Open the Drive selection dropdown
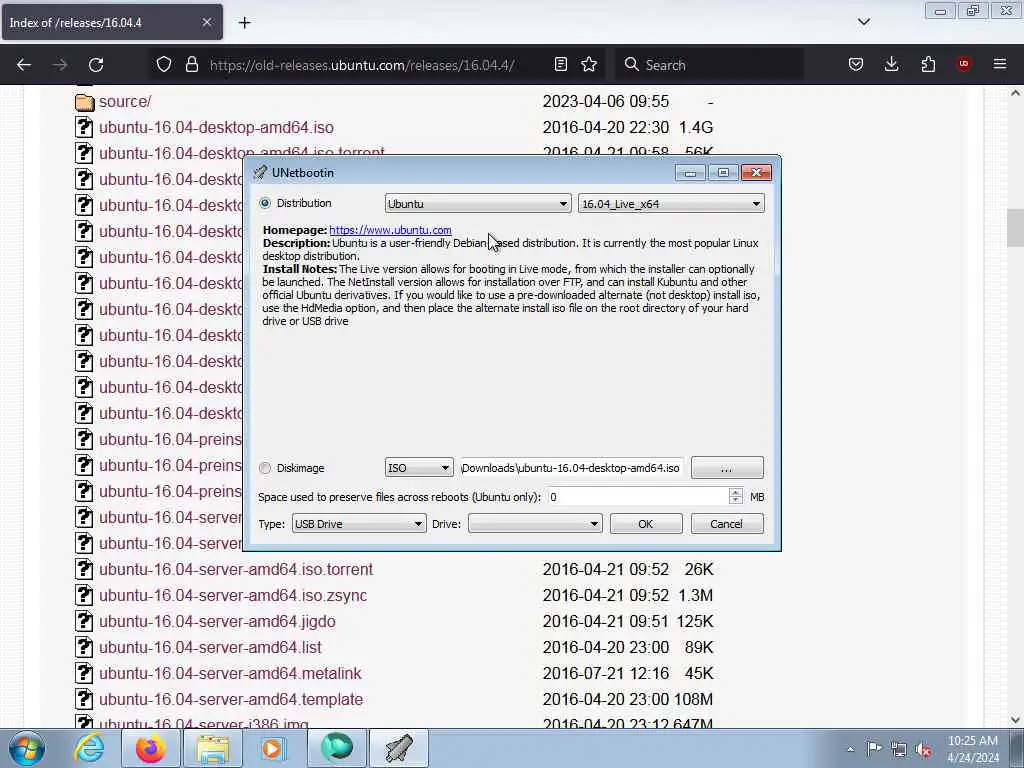Viewport: 1024px width, 768px height. coord(535,524)
